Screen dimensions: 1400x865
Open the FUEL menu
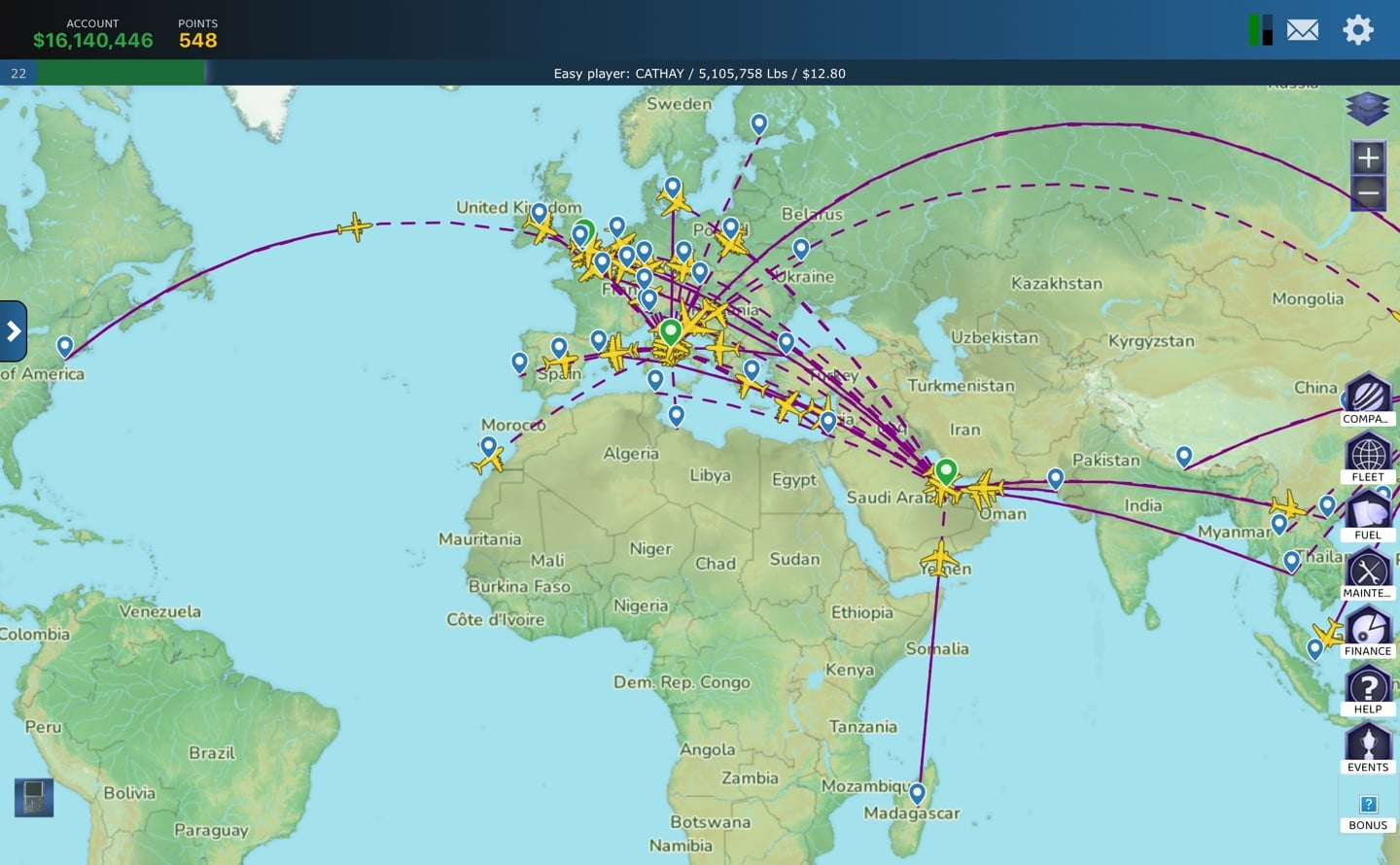pyautogui.click(x=1368, y=515)
